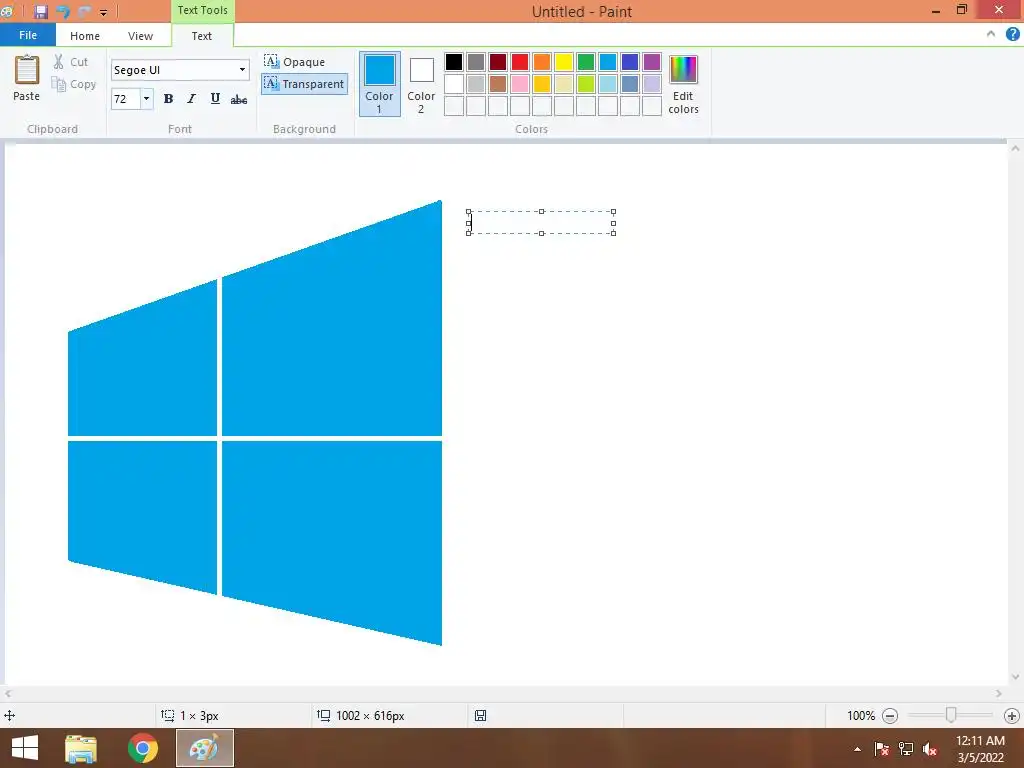Click the Action Center flag icon

point(882,749)
